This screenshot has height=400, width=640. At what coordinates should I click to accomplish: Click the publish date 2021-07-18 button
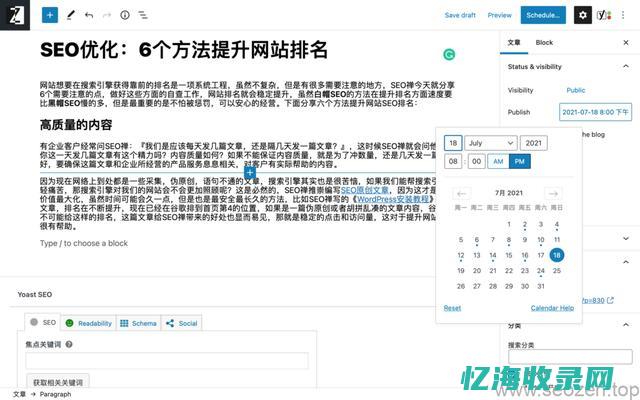(595, 112)
